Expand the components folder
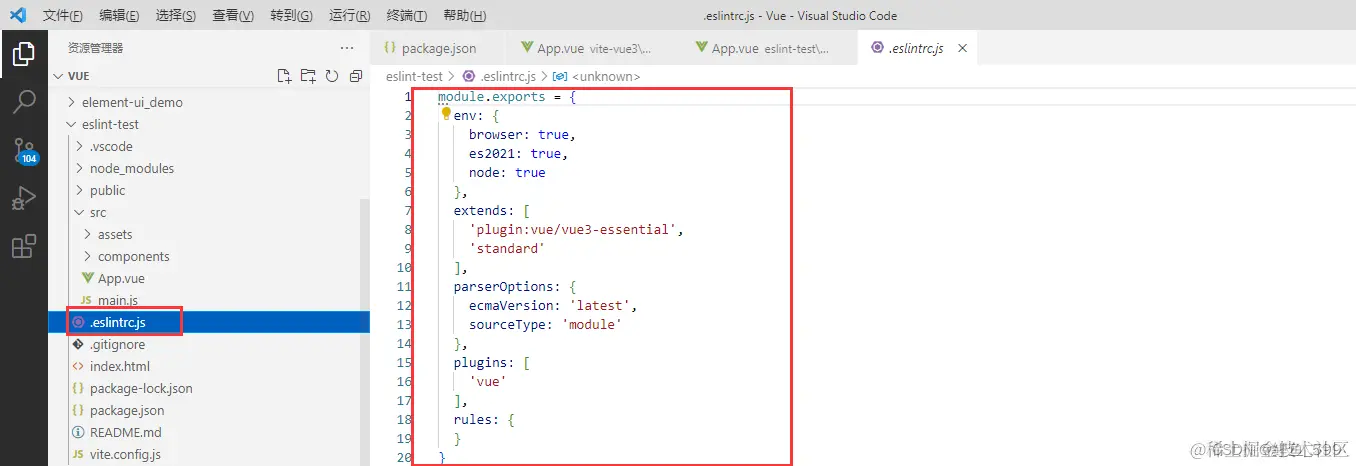The width and height of the screenshot is (1356, 466). click(87, 256)
